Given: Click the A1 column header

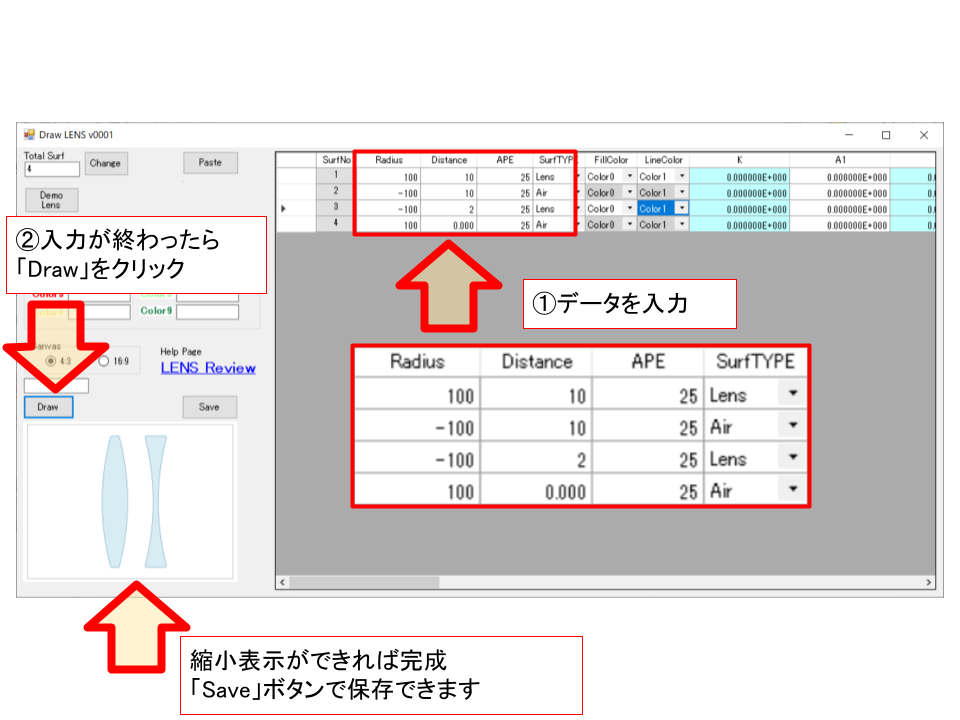Looking at the screenshot, I should click(840, 160).
